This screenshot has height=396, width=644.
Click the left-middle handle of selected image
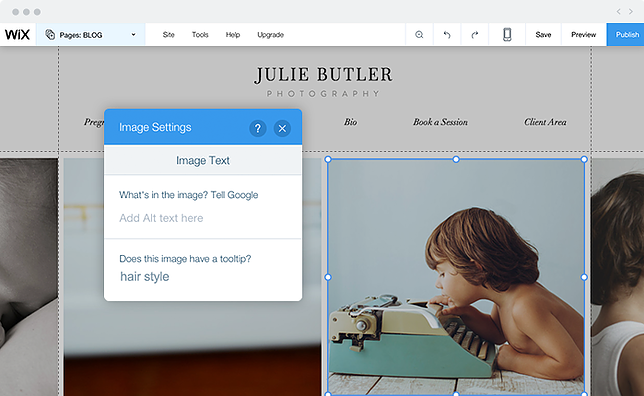pos(328,277)
